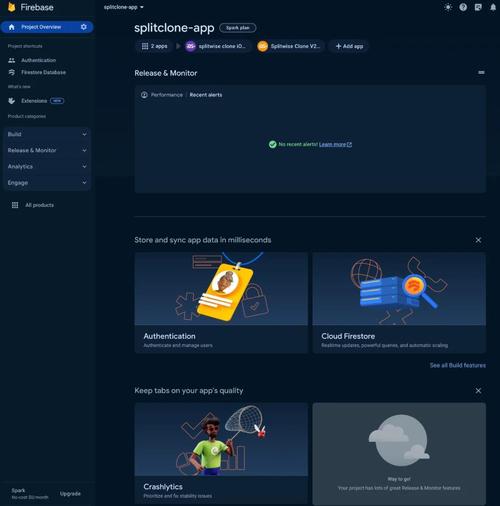Switch to the Recent alerts tab
Screen dimensions: 500x506
pyautogui.click(x=206, y=95)
